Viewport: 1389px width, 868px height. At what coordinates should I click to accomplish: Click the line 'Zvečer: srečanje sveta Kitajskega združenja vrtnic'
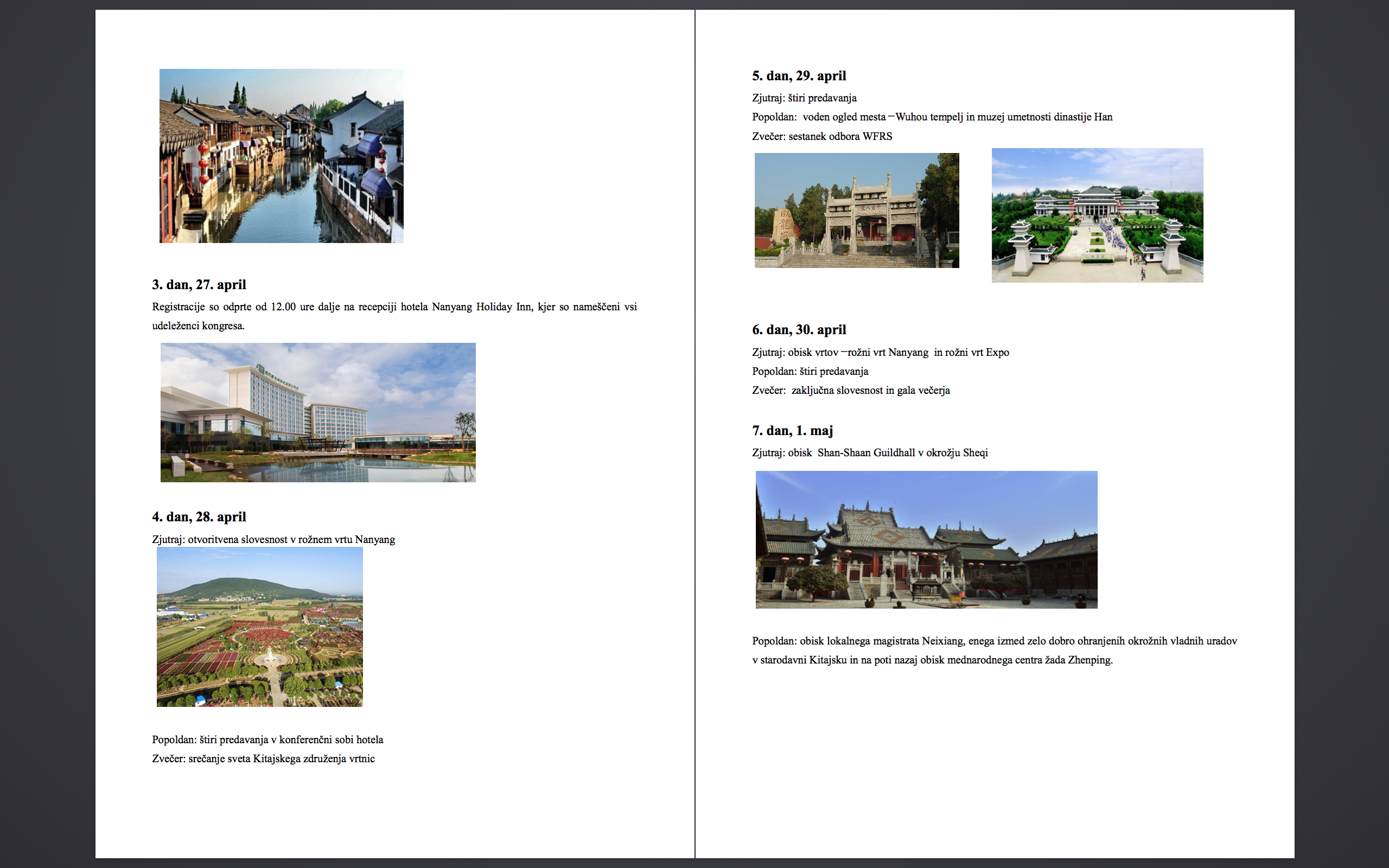(x=263, y=759)
